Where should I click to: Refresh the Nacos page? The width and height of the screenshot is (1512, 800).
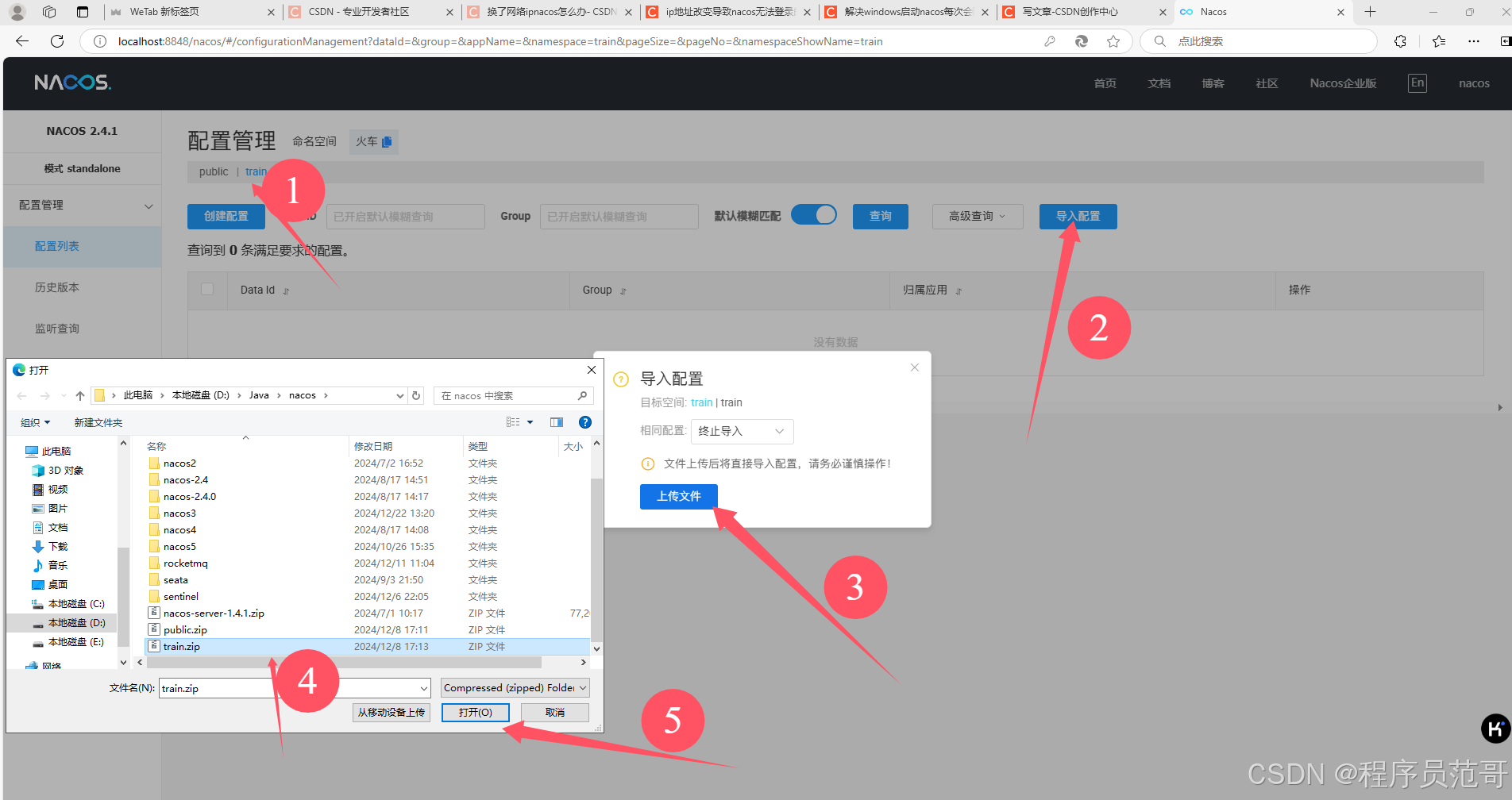57,41
